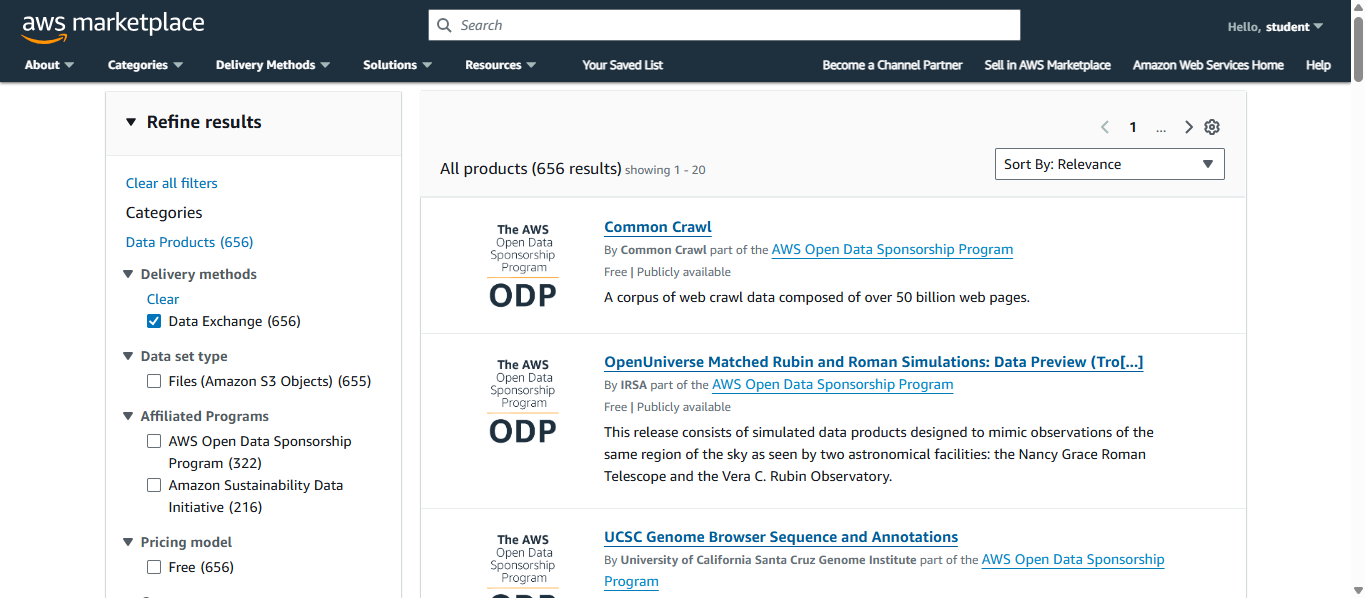Click the pagination ellipsis
The width and height of the screenshot is (1365, 598).
1161,128
